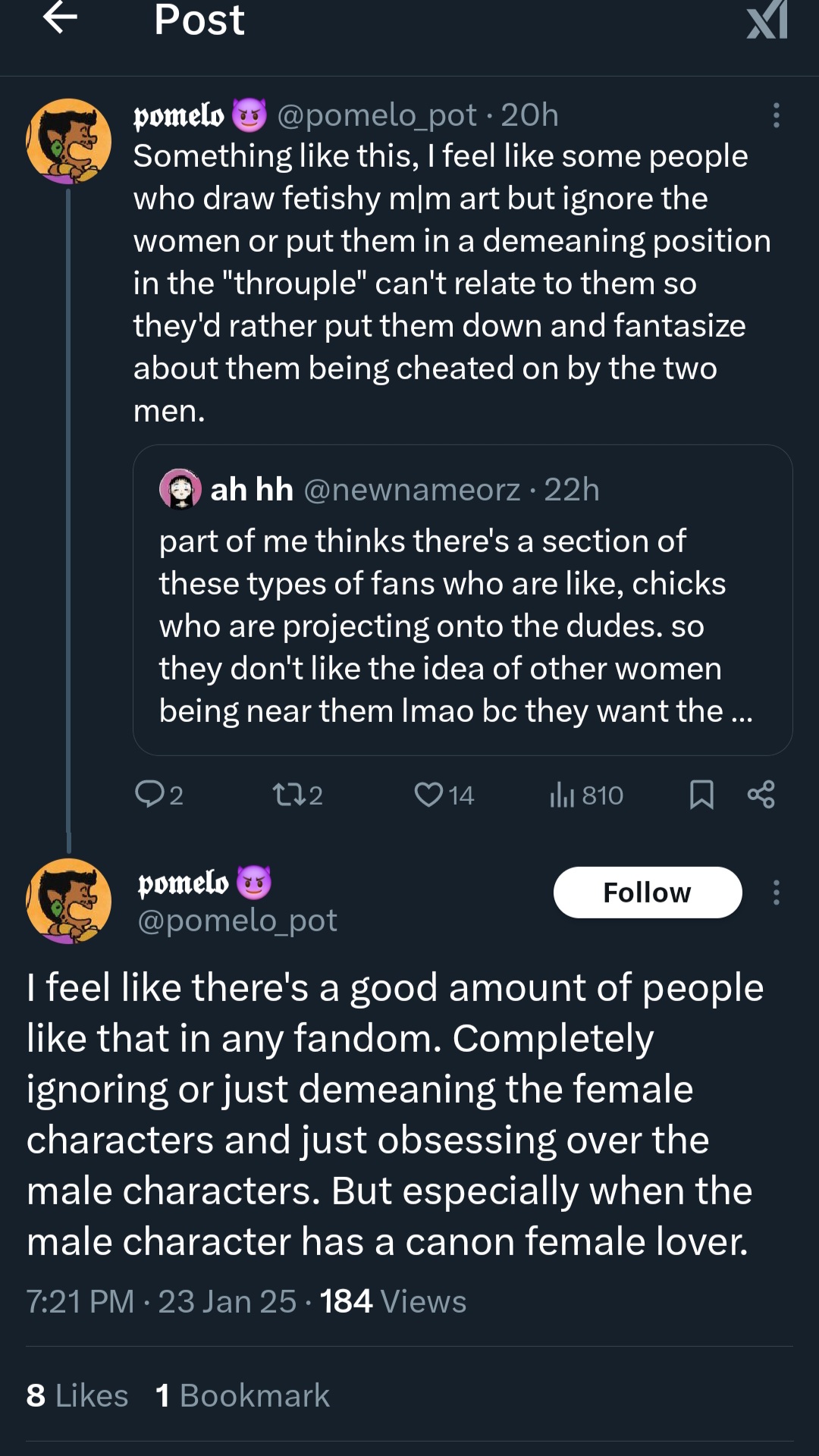This screenshot has width=819, height=1456.
Task: Open pomelo's avatar on top post
Action: (69, 142)
